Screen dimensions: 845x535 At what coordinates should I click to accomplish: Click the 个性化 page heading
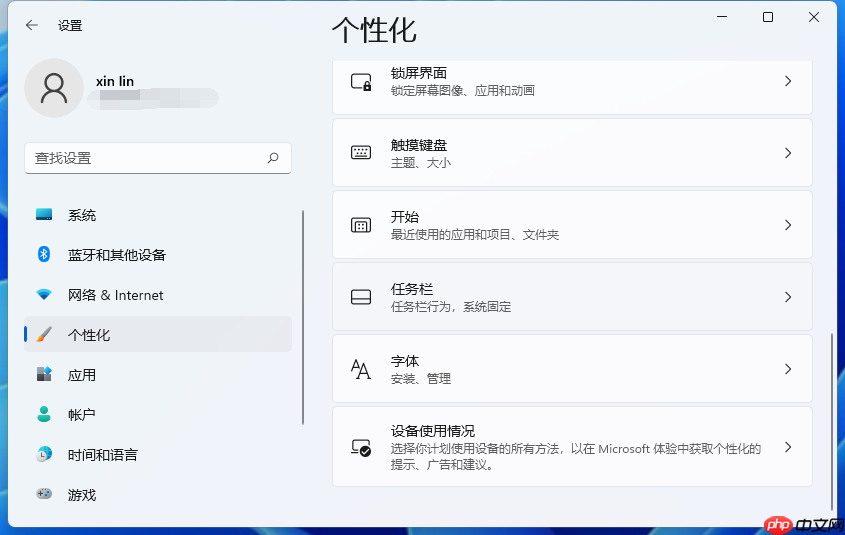click(374, 30)
